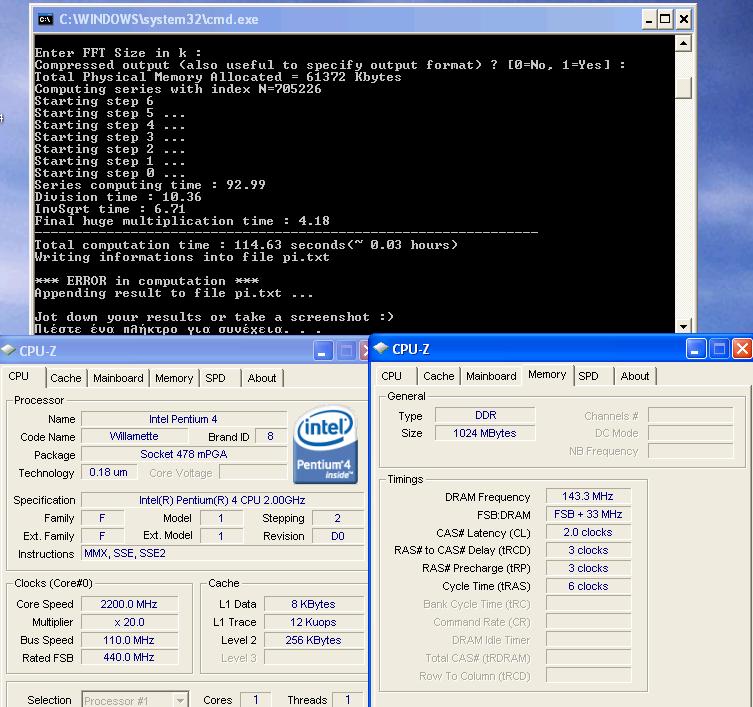Click the Stepping value 2
Viewport: 753px width, 707px height.
(x=338, y=518)
